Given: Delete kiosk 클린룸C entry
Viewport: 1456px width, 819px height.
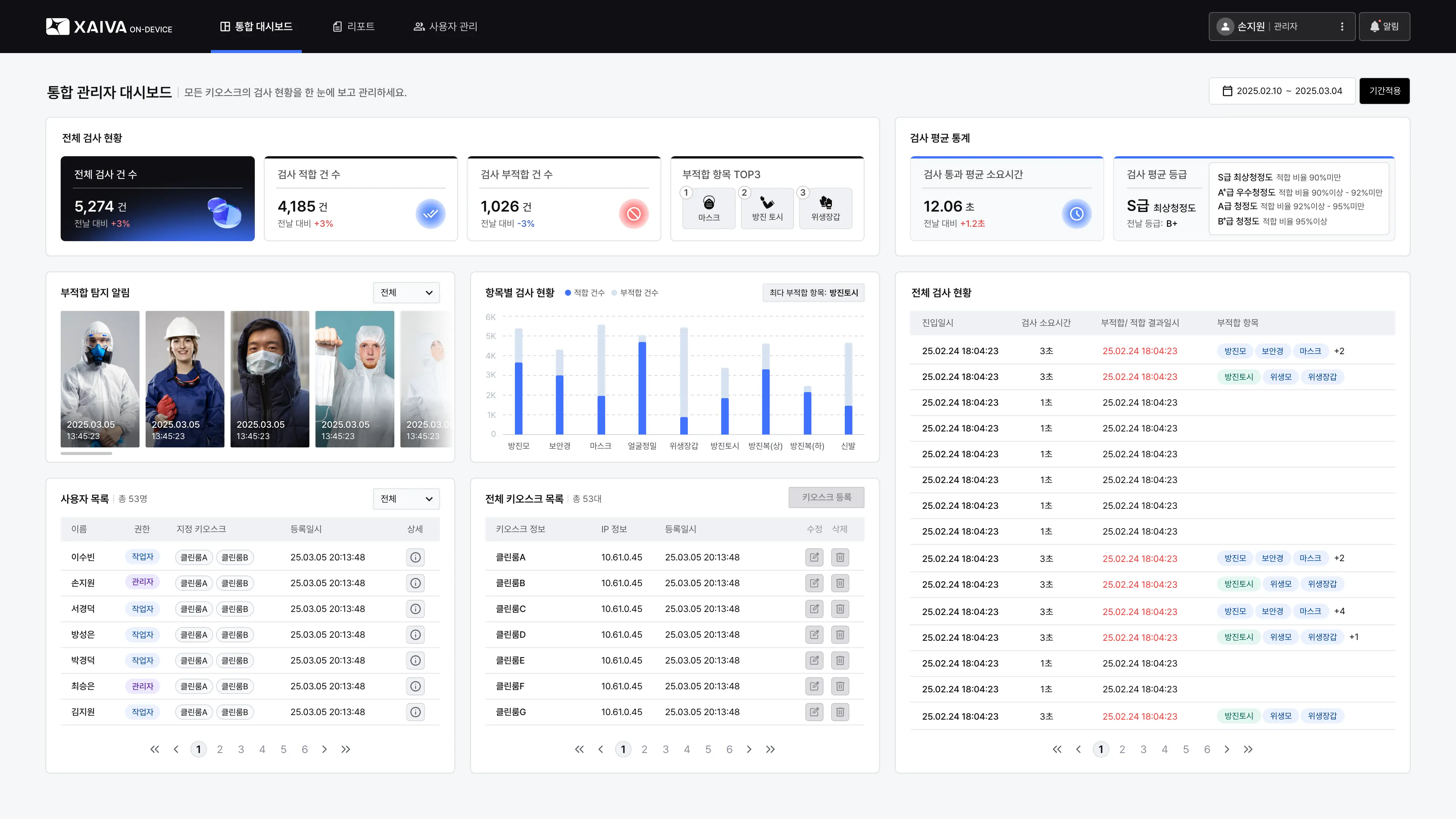Looking at the screenshot, I should (840, 609).
